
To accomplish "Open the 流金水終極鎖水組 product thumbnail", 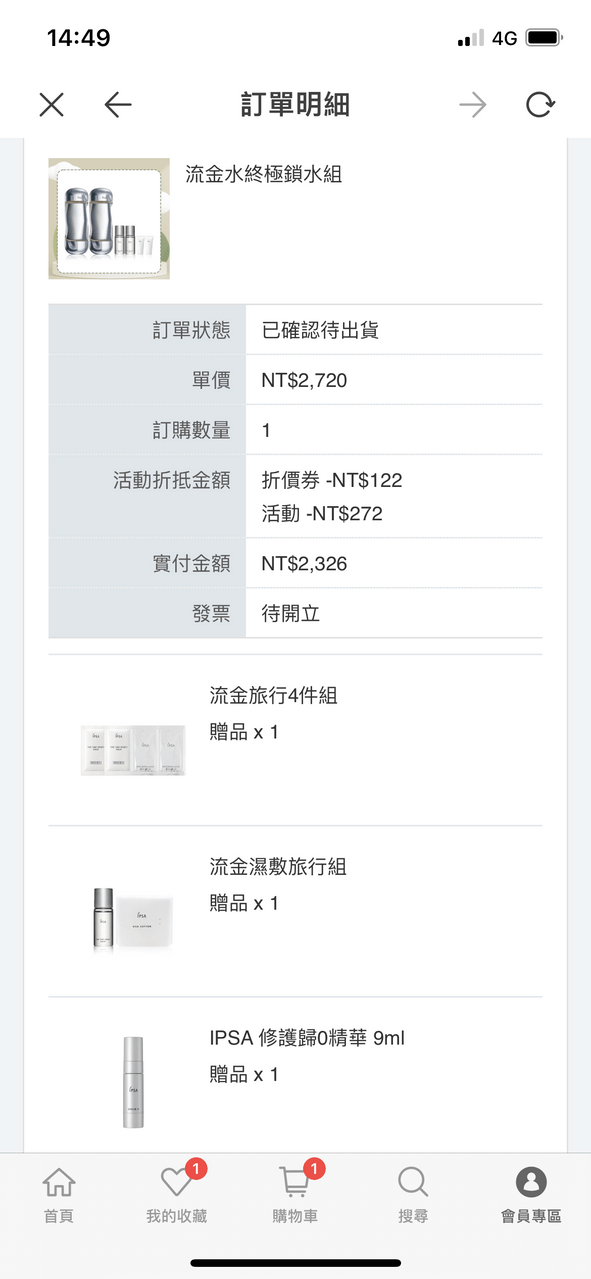I will (108, 217).
